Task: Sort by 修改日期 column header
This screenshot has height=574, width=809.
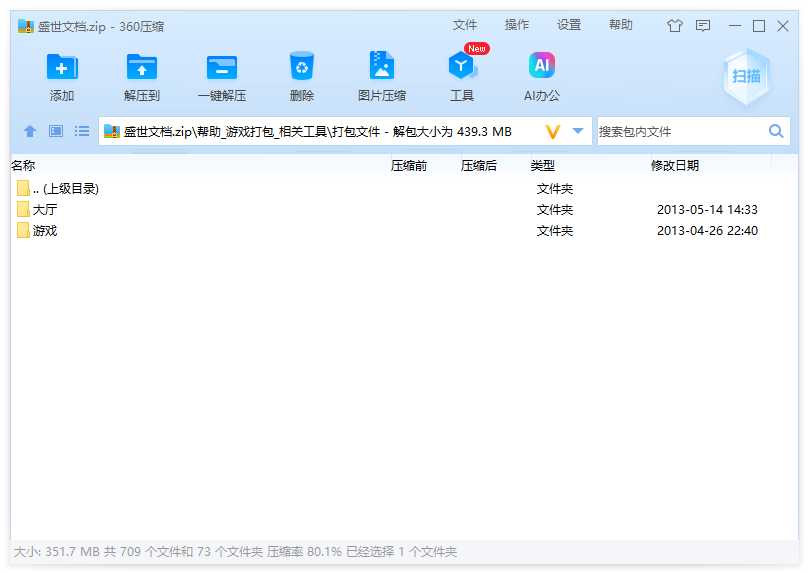Action: pyautogui.click(x=675, y=166)
